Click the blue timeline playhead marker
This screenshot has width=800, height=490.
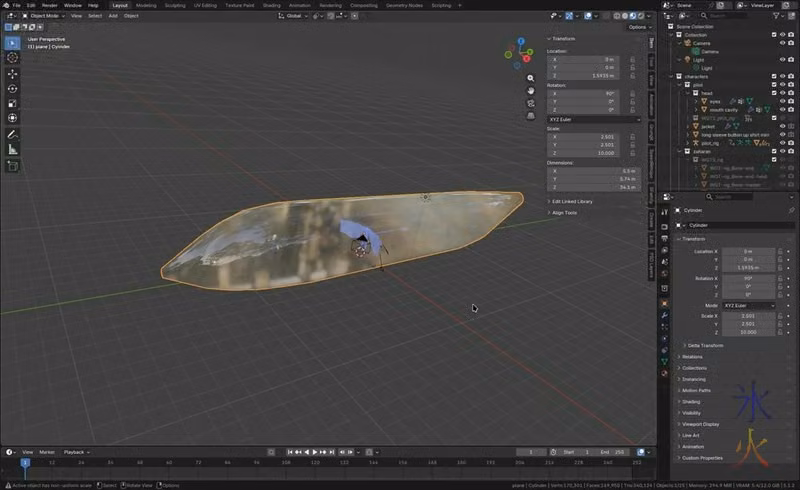pyautogui.click(x=25, y=462)
